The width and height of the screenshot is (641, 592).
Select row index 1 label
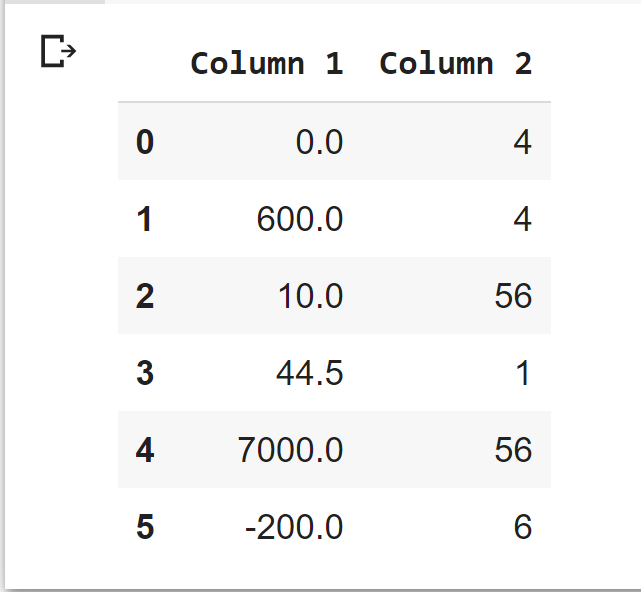point(145,219)
